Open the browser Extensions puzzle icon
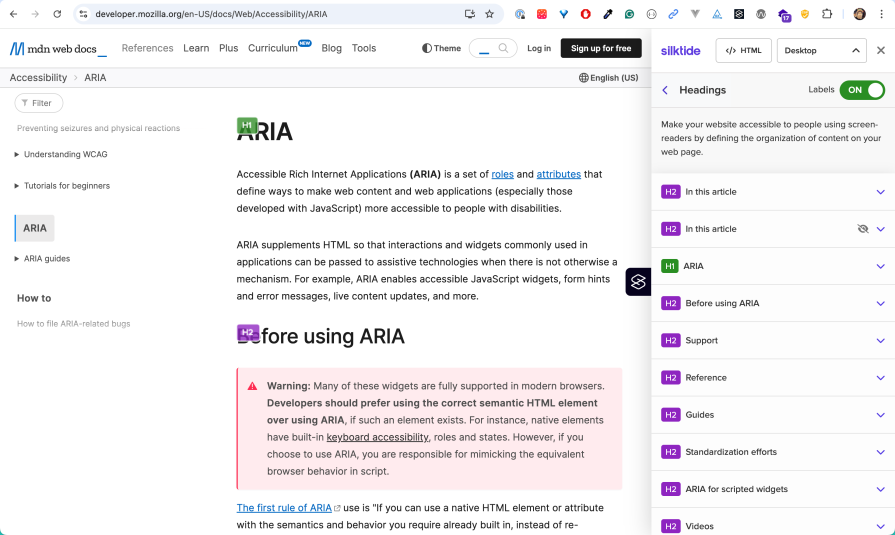The height and width of the screenshot is (535, 895). pyautogui.click(x=827, y=14)
